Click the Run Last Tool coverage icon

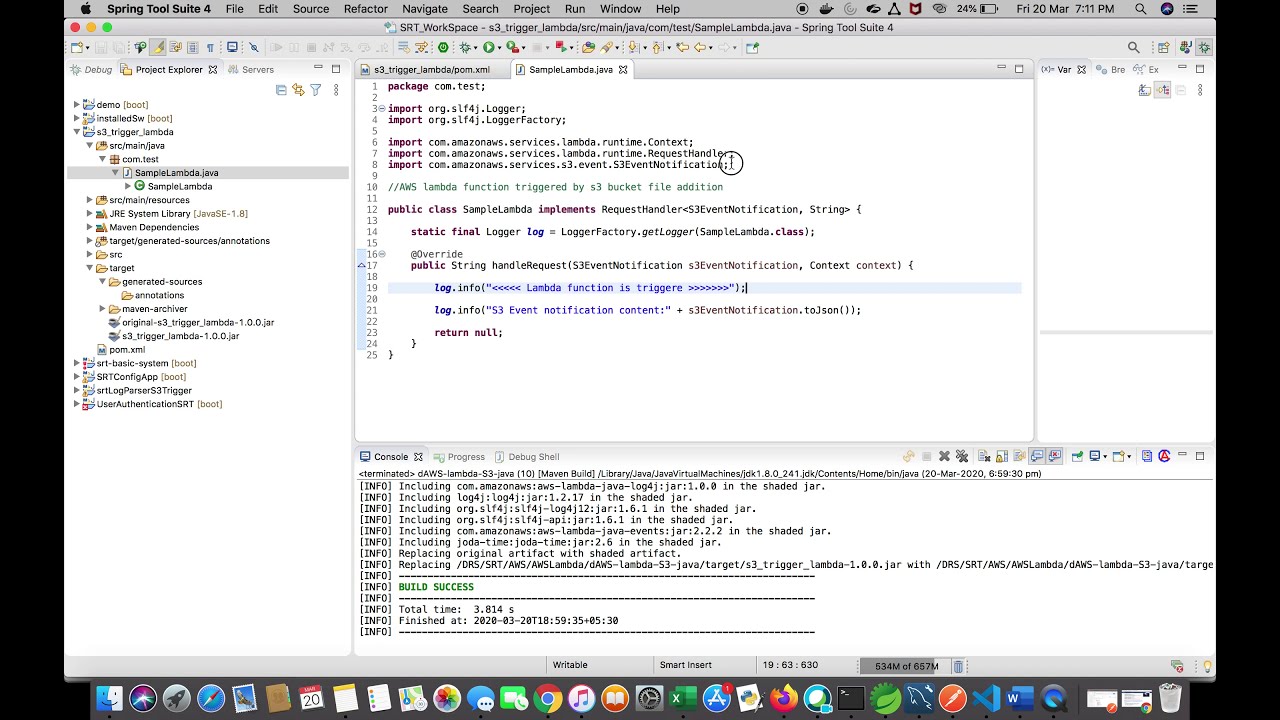pos(512,47)
